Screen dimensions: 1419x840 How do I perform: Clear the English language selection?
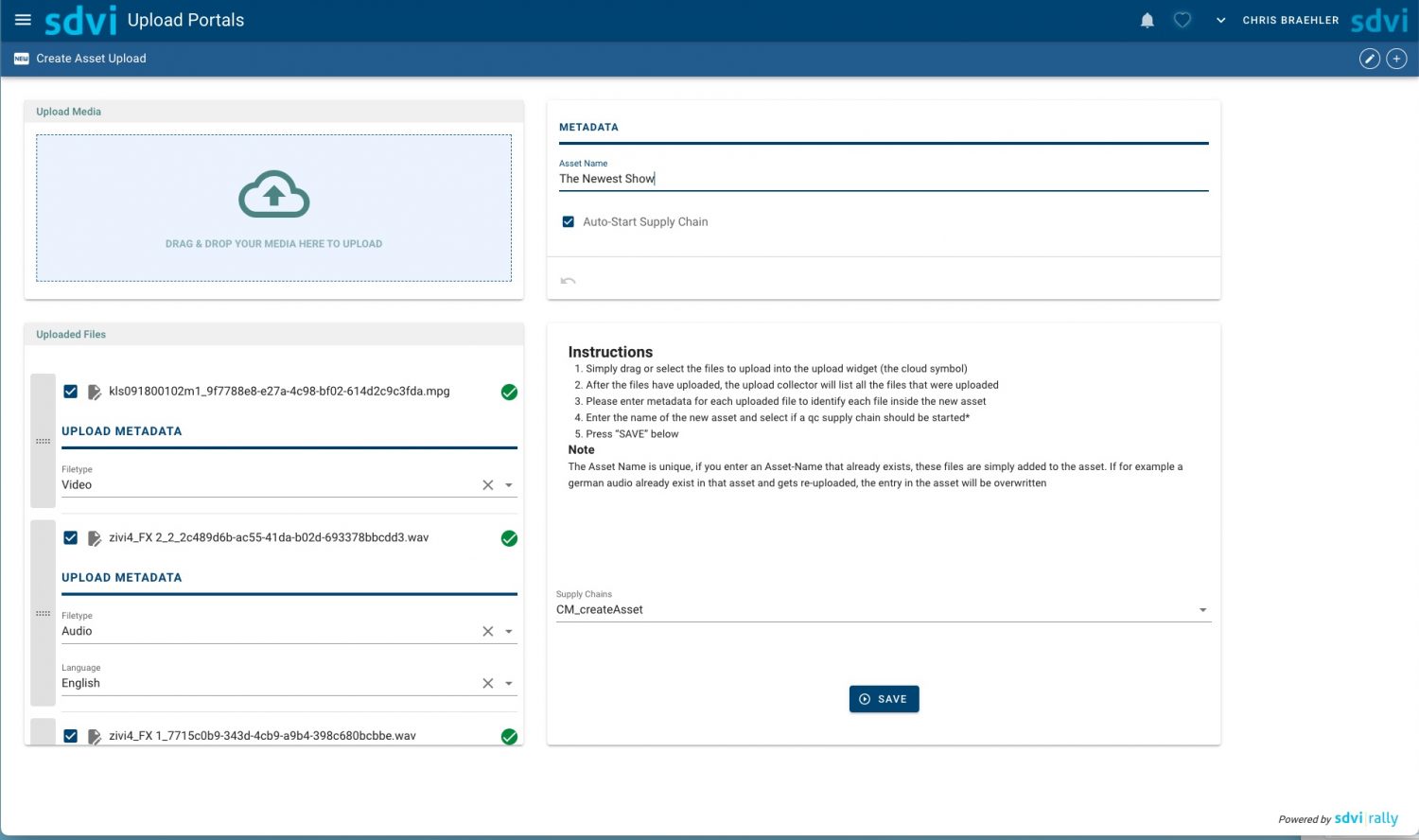pos(488,683)
